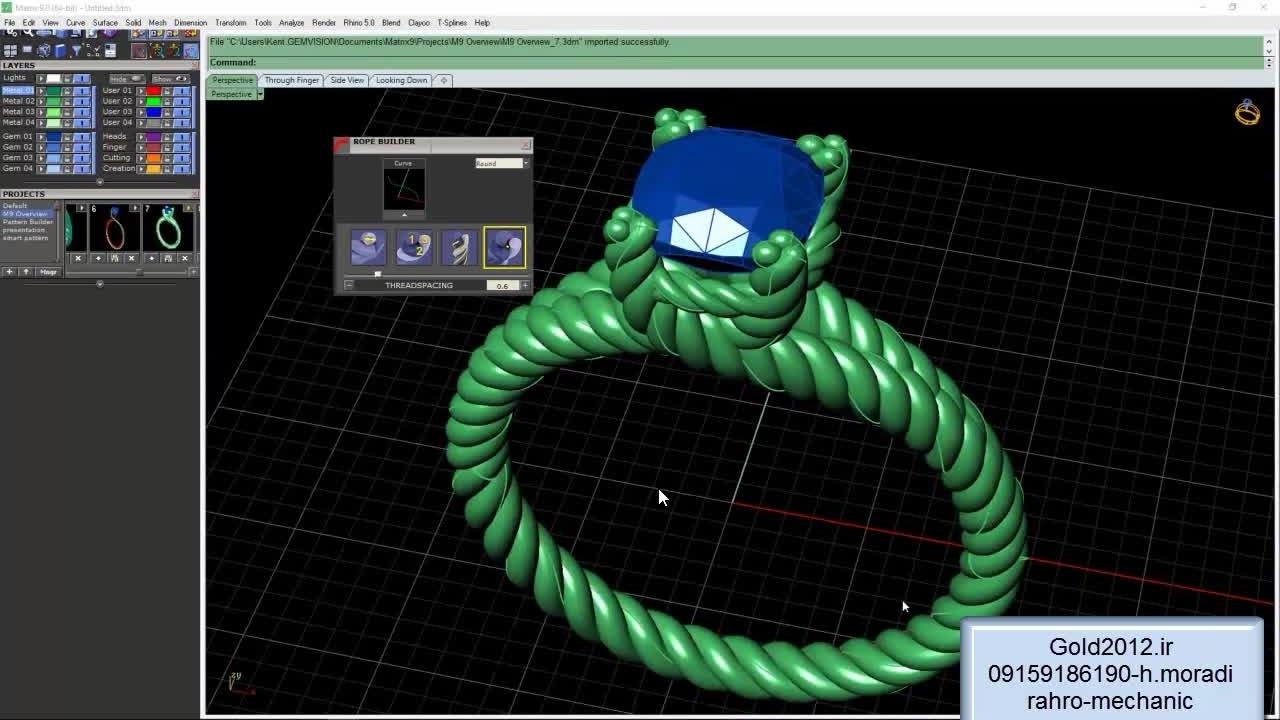Screen dimensions: 1280x720
Task: Toggle lock on the Metal 02 layer
Action: 67,101
